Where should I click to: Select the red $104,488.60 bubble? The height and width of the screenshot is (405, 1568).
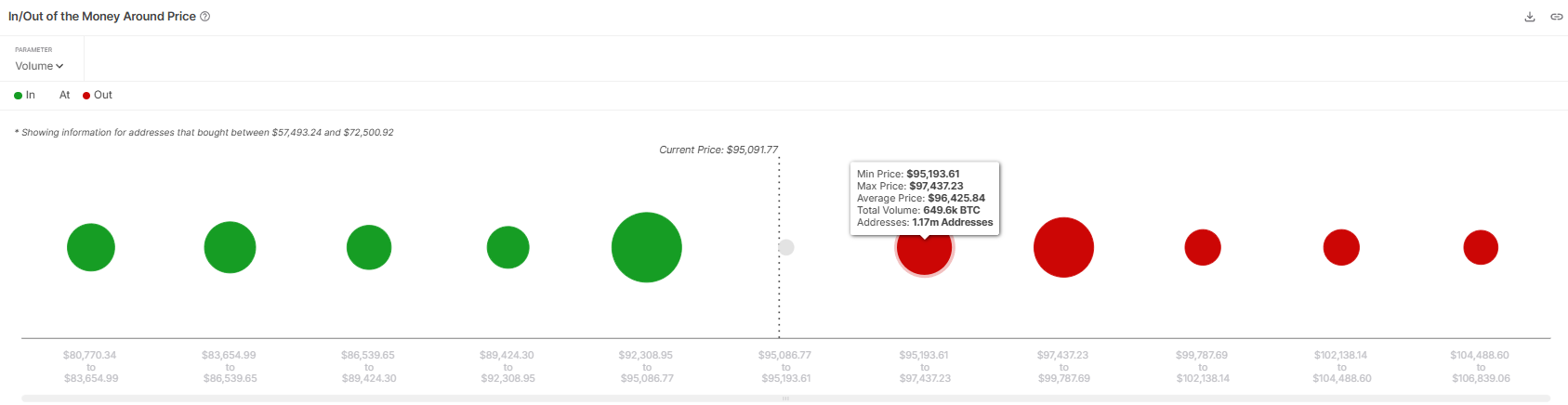pos(1481,247)
